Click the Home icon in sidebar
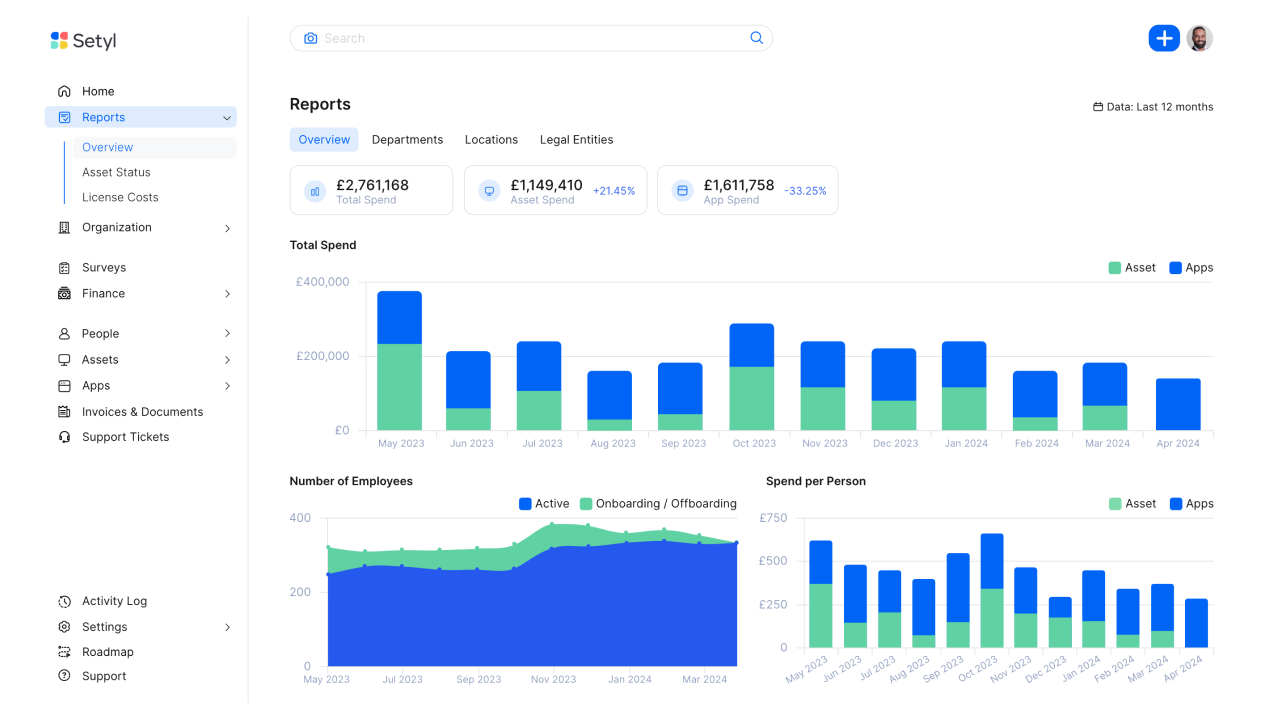The image size is (1280, 720). [64, 91]
